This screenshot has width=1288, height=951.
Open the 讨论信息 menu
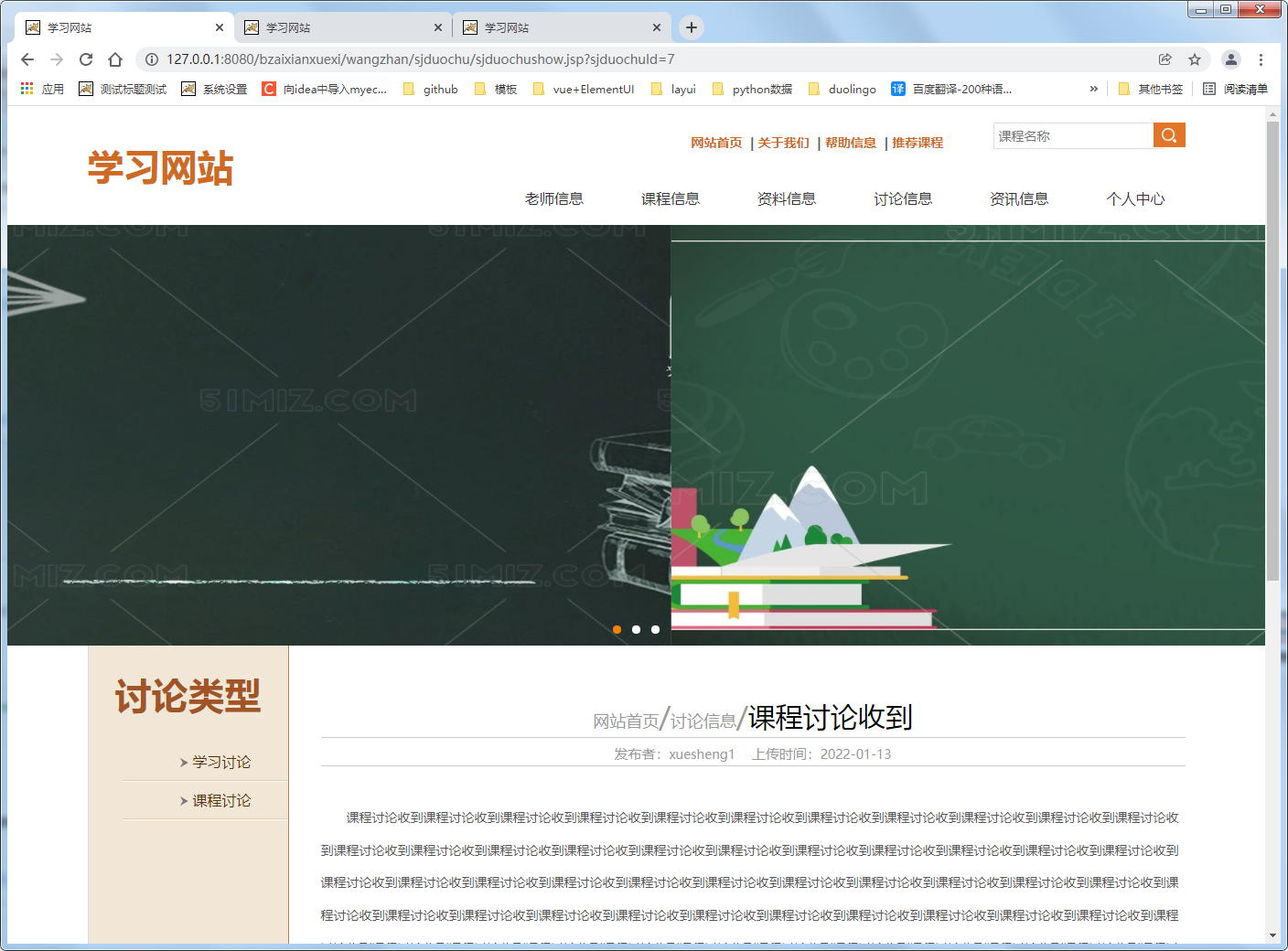pyautogui.click(x=903, y=198)
